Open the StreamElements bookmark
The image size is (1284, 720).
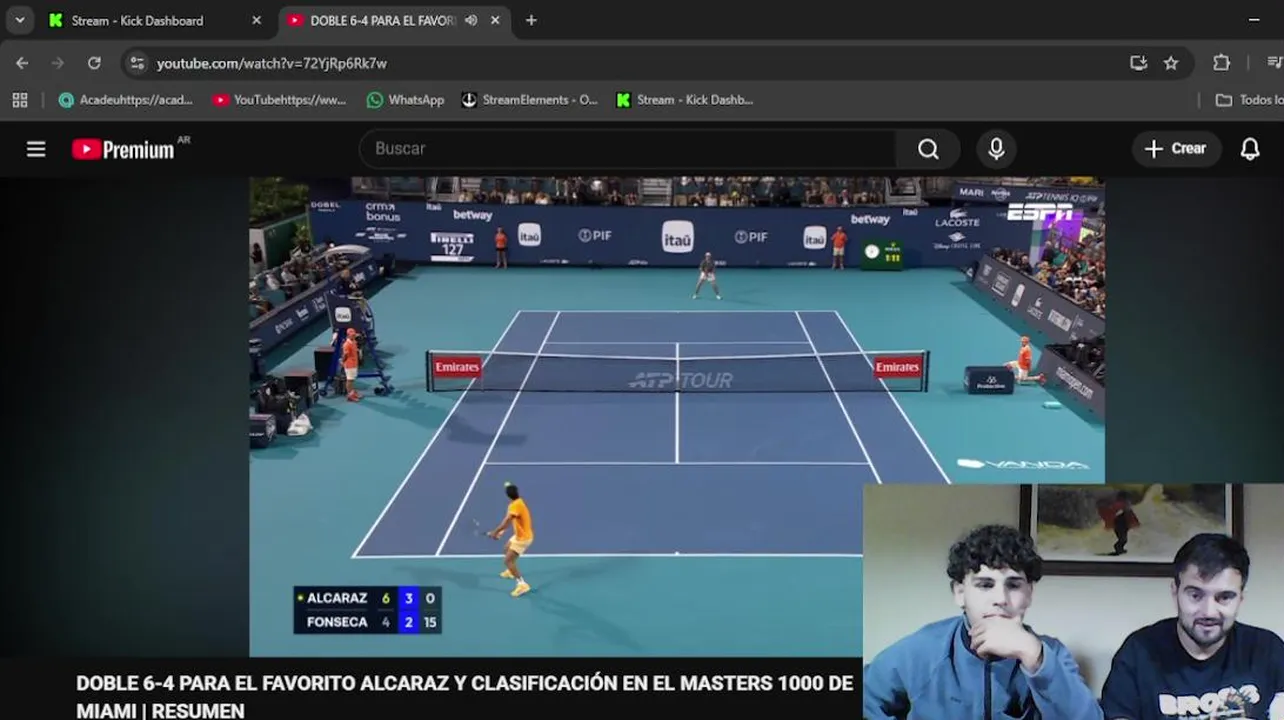click(x=529, y=100)
